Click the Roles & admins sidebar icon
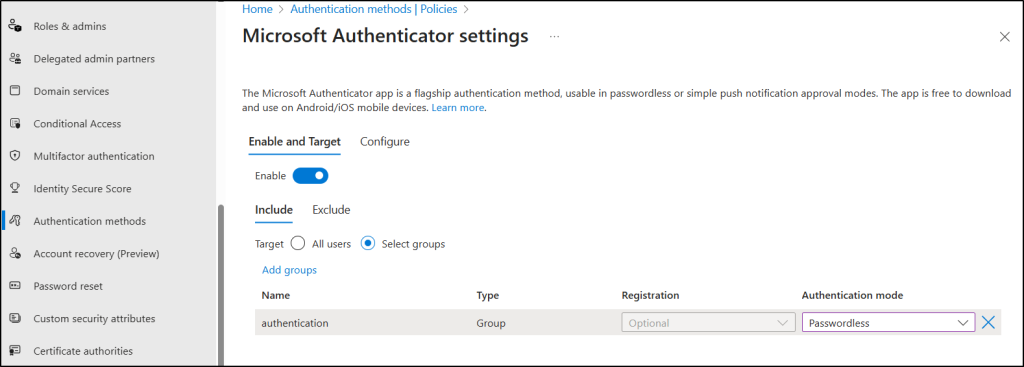The image size is (1024, 367). coord(16,26)
